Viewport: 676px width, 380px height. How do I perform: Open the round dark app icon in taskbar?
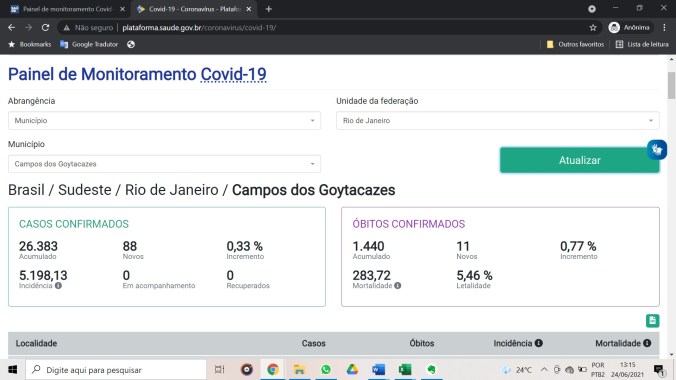[x=247, y=370]
